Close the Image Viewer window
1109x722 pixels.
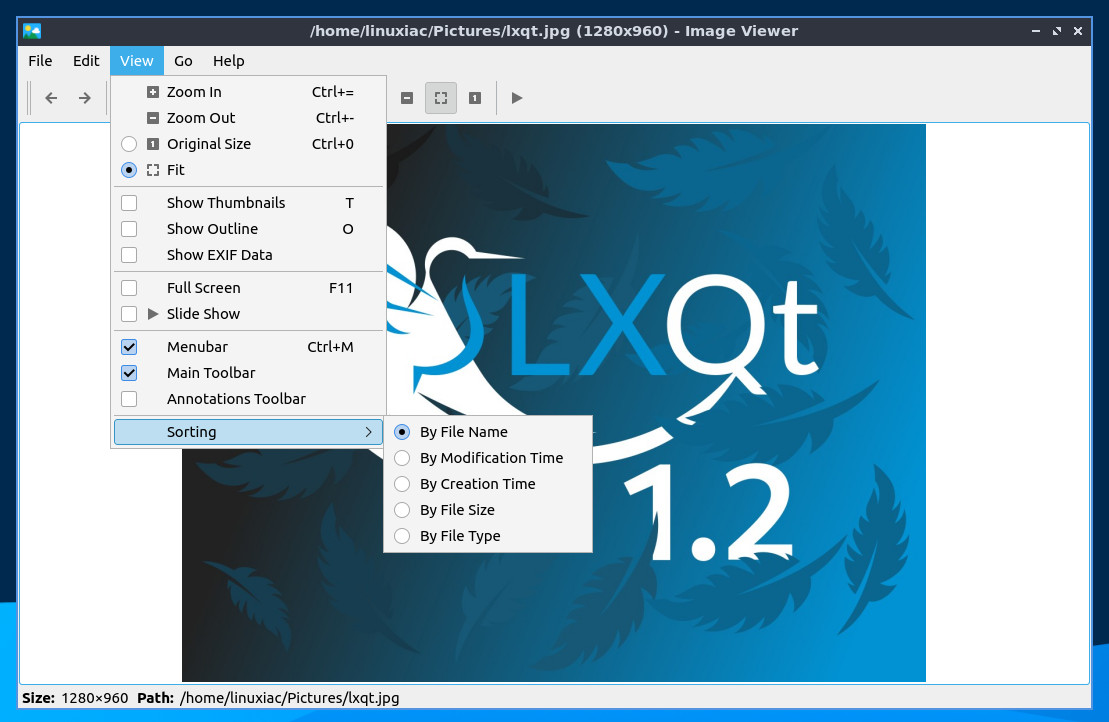[1078, 31]
